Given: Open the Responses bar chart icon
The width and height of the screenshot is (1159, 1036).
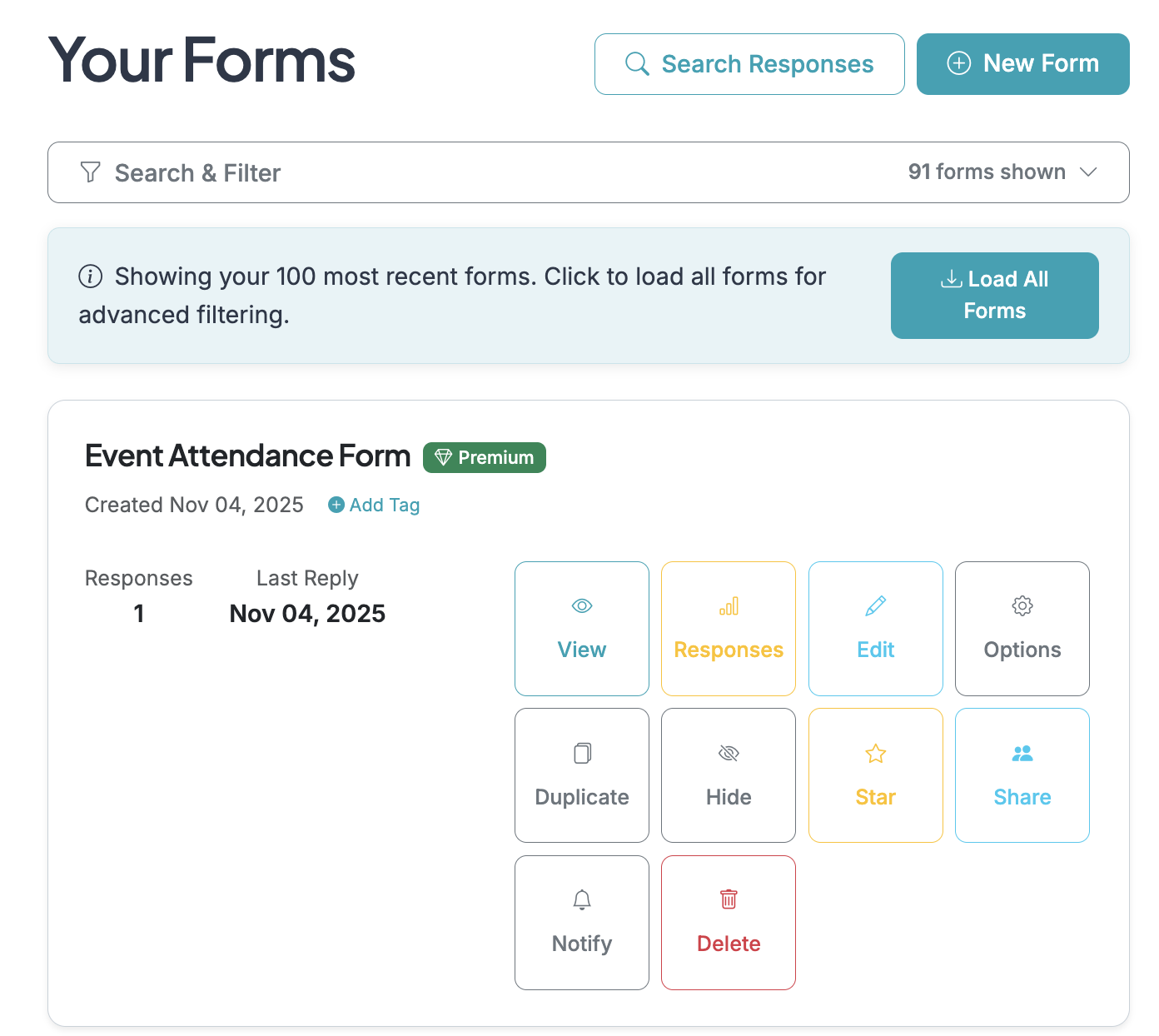Looking at the screenshot, I should (x=728, y=605).
